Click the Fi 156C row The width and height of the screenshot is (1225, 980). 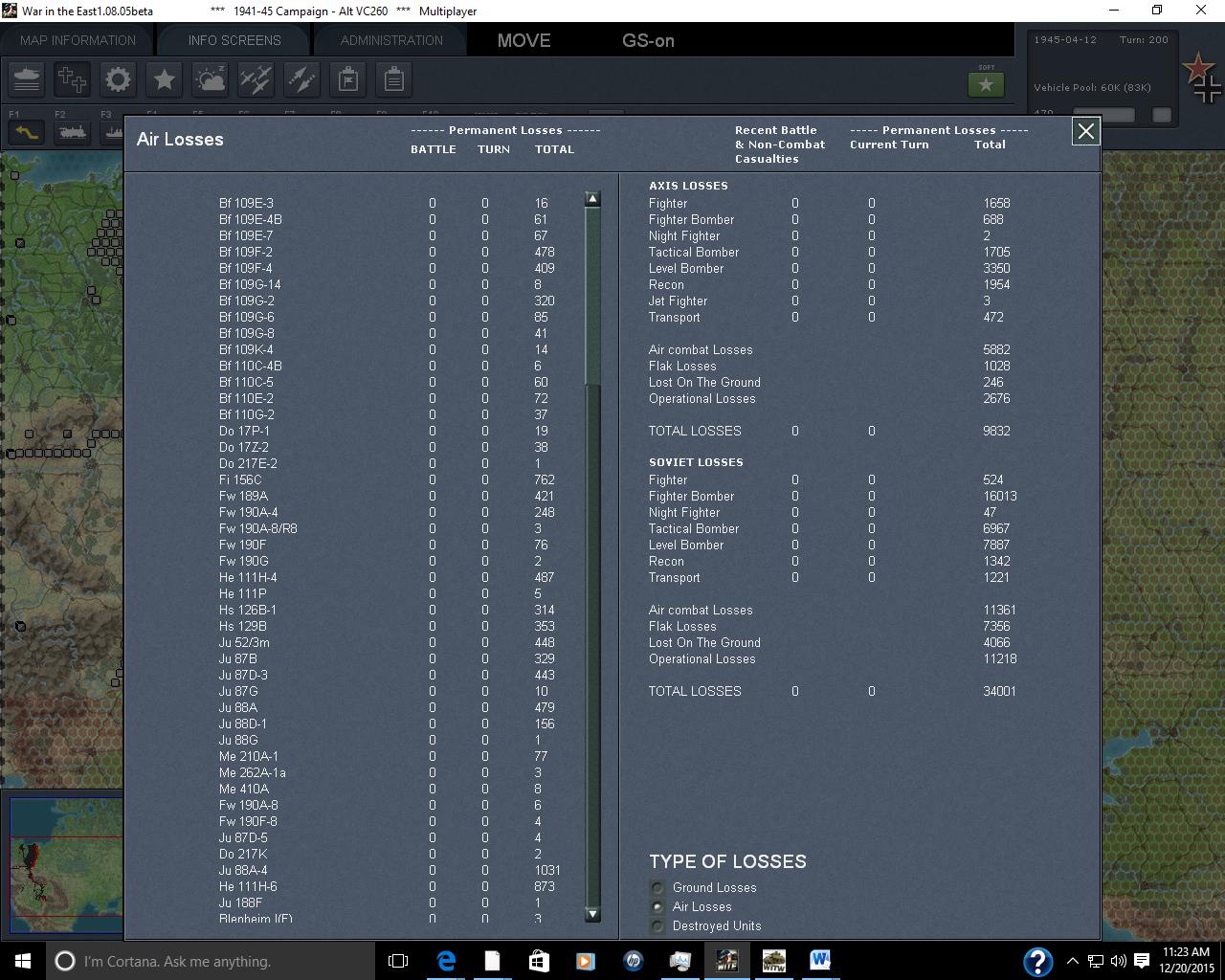(x=387, y=479)
